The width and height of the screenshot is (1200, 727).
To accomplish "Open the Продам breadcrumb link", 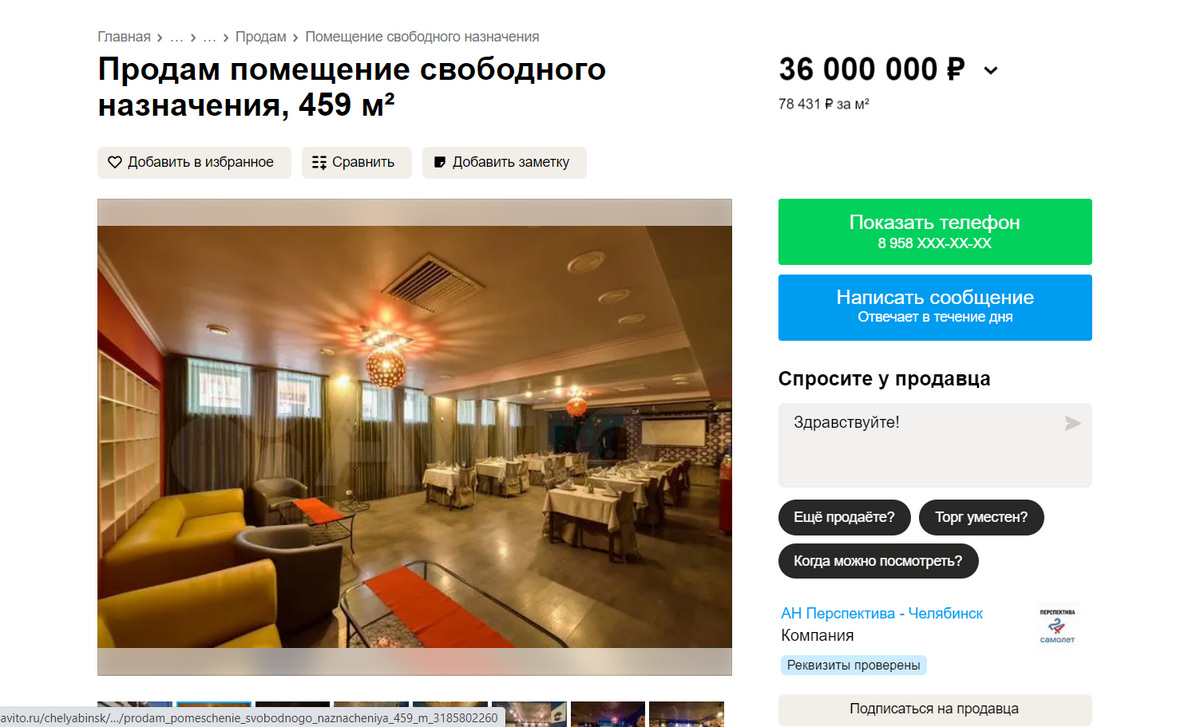I will (261, 37).
